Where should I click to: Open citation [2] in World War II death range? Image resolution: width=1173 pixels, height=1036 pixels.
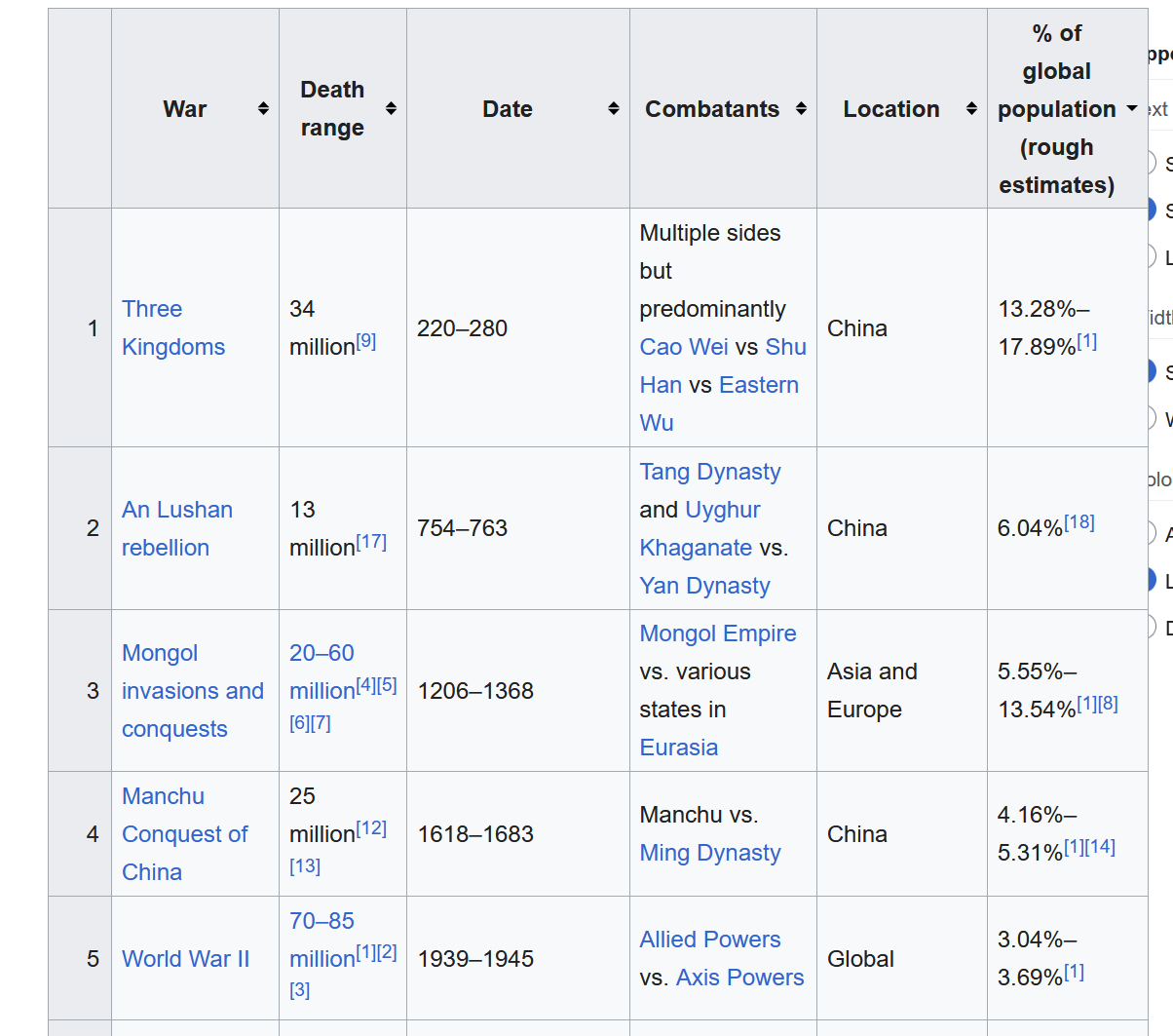(387, 952)
